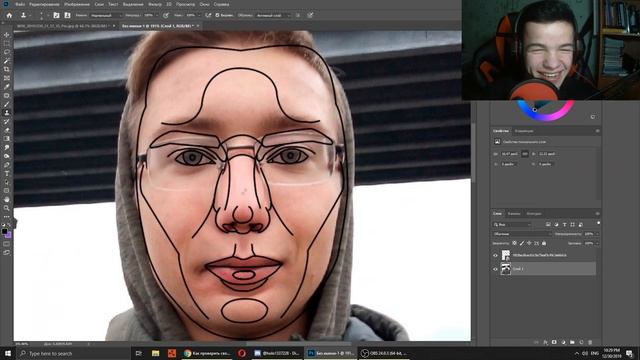Toggle Quick Mask mode
This screenshot has height=360, width=640.
point(7,244)
